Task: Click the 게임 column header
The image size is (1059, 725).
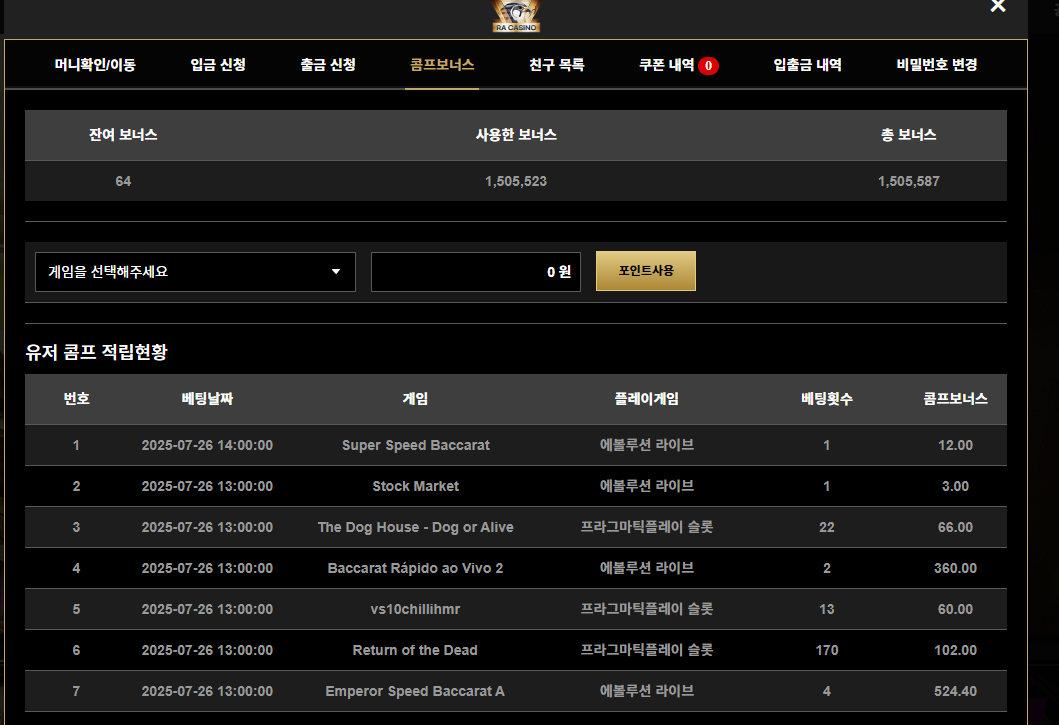Action: 415,399
